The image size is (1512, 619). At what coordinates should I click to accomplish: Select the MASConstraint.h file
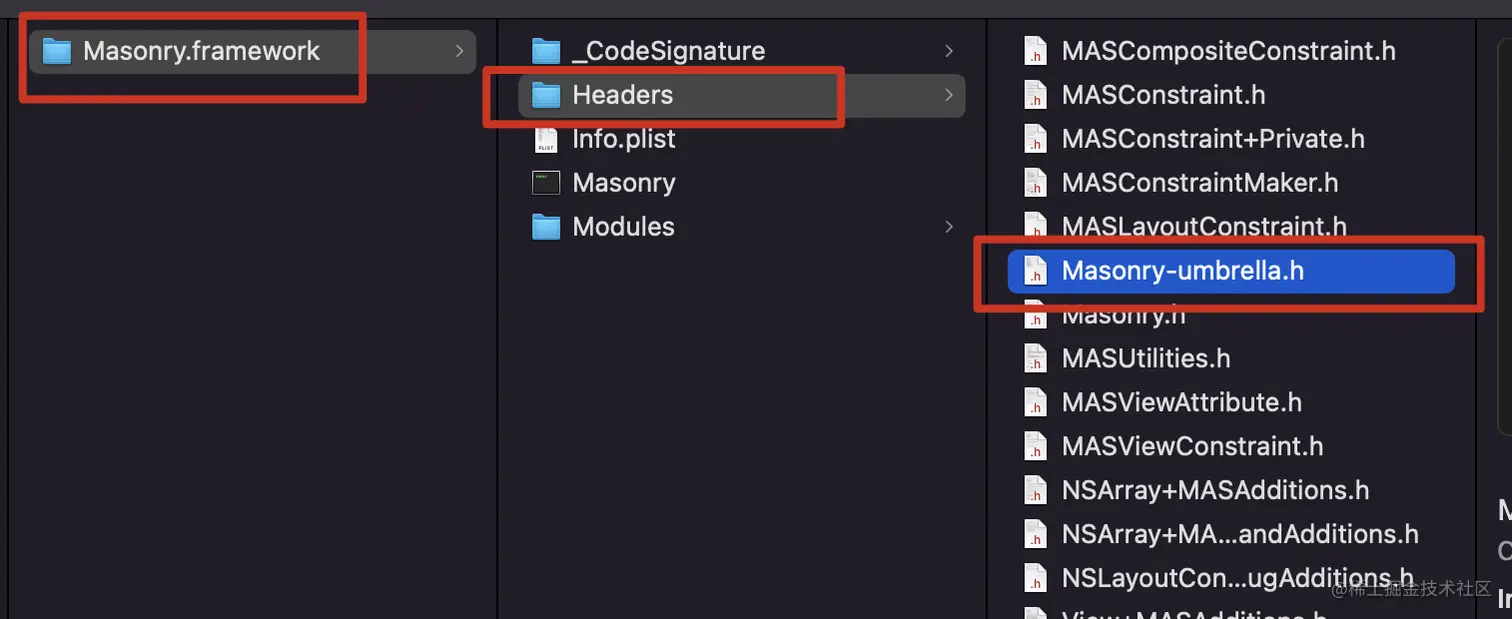1164,95
